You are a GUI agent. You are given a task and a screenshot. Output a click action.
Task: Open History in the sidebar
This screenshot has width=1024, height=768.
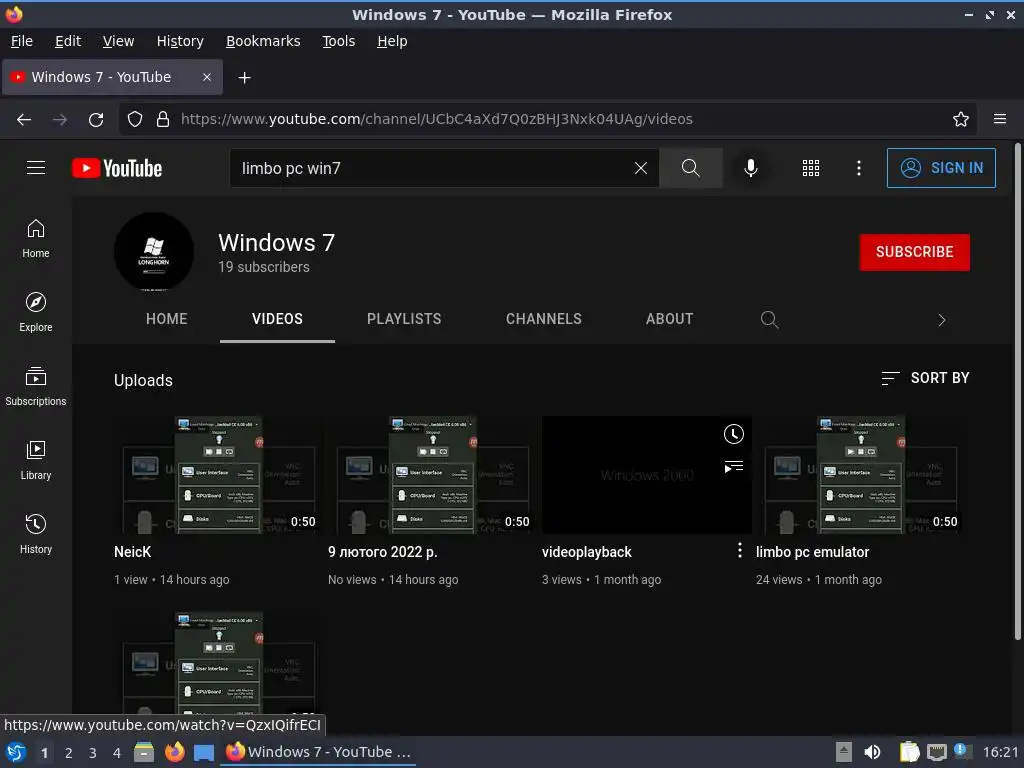pyautogui.click(x=36, y=534)
